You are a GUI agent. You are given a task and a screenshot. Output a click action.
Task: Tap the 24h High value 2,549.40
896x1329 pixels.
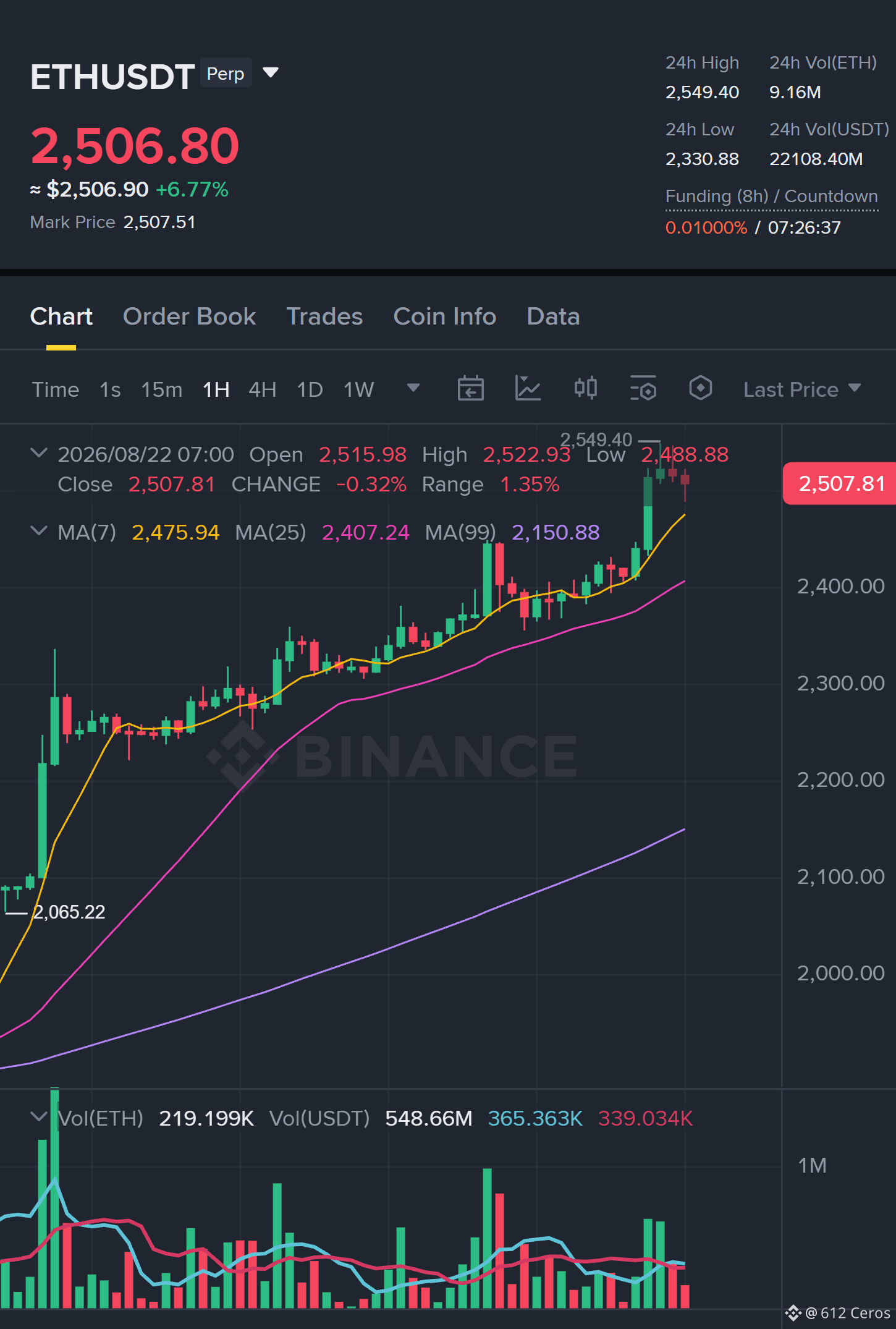coord(702,92)
